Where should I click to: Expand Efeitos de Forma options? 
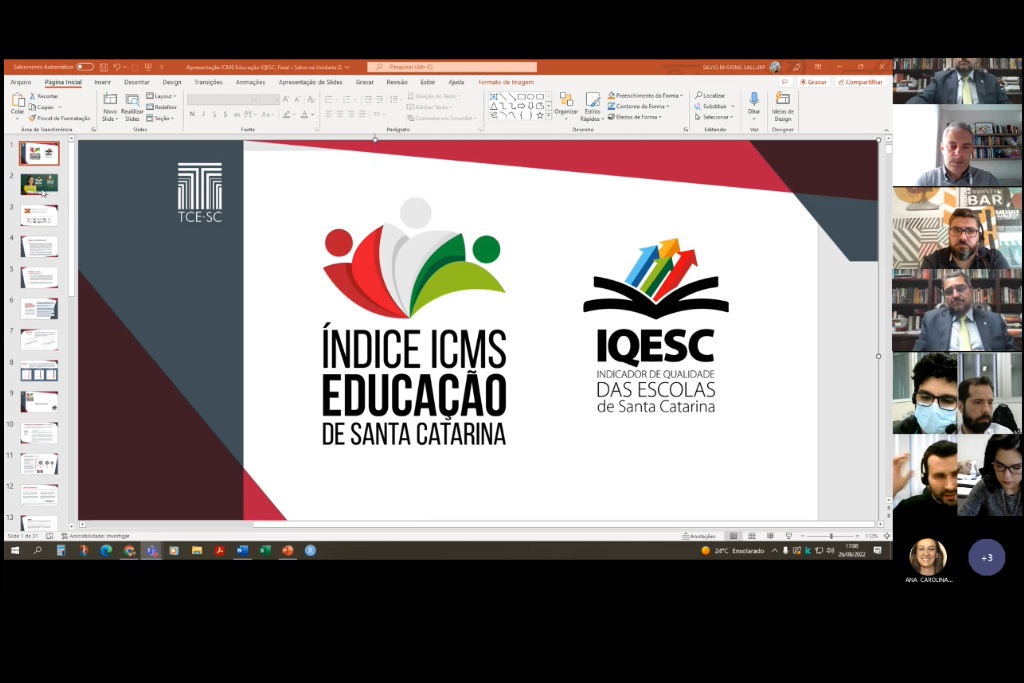click(635, 117)
